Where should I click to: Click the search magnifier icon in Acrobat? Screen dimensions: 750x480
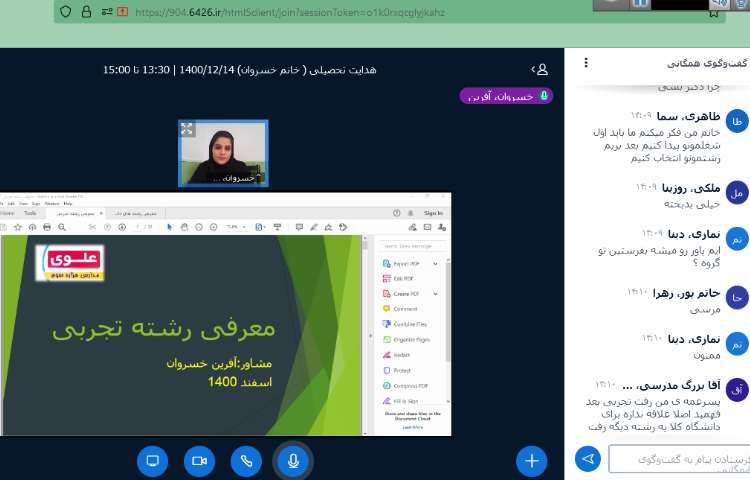pos(62,227)
